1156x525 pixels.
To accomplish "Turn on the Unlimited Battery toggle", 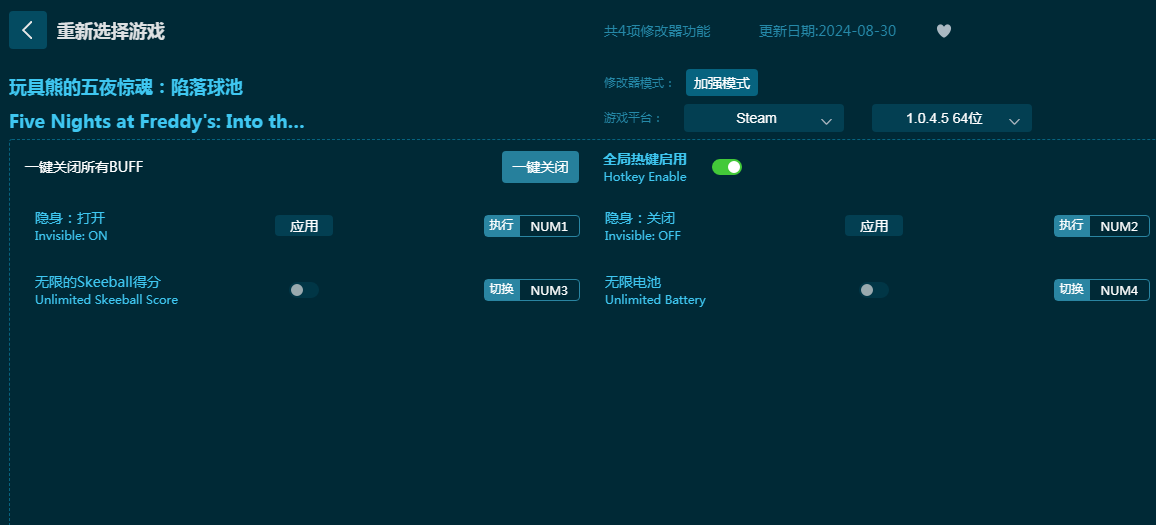I will coord(874,290).
